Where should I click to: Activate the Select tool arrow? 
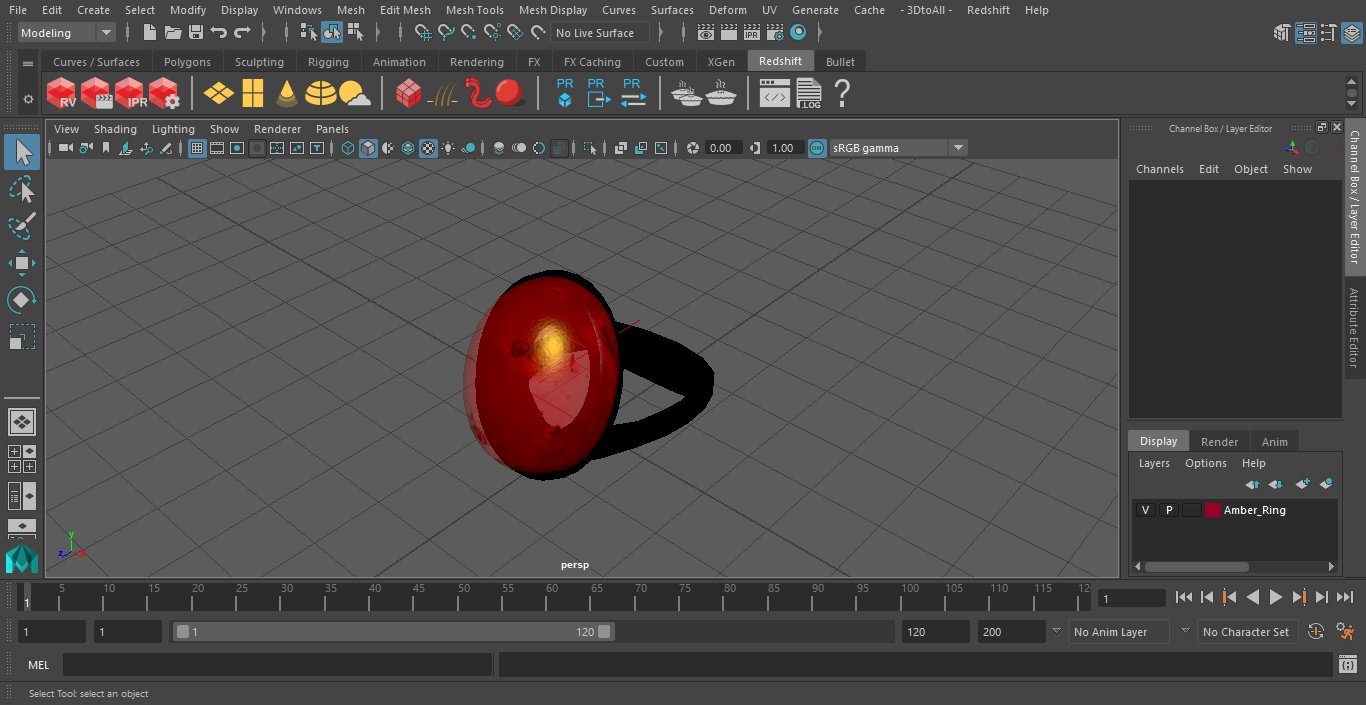[22, 152]
